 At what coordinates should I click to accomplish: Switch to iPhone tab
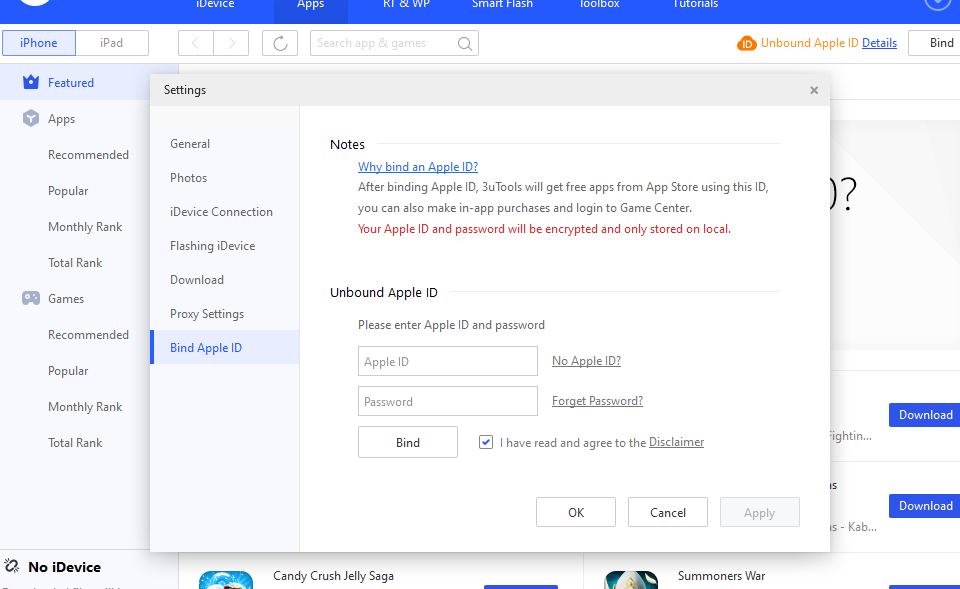tap(39, 43)
